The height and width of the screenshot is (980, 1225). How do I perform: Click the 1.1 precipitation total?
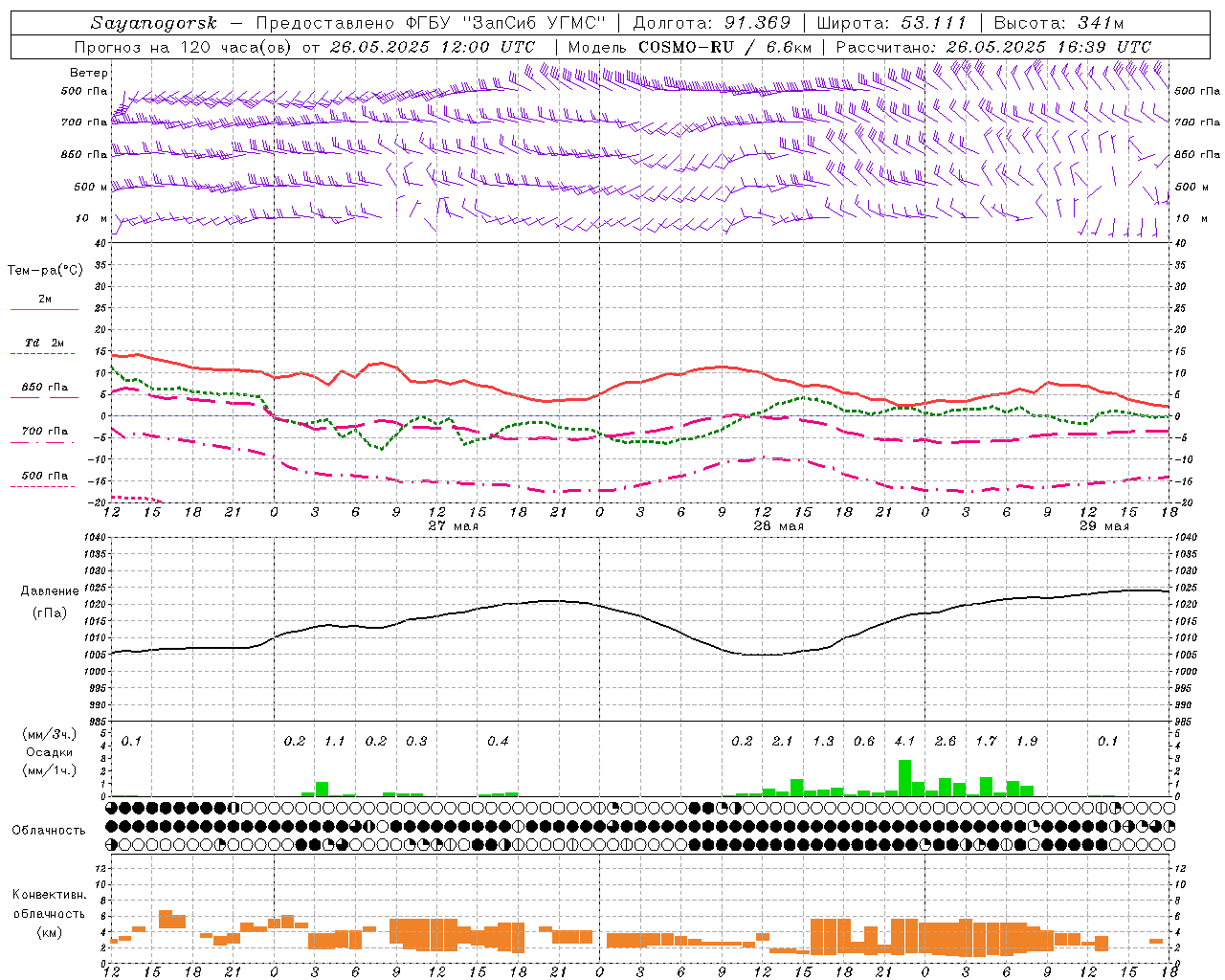(335, 742)
